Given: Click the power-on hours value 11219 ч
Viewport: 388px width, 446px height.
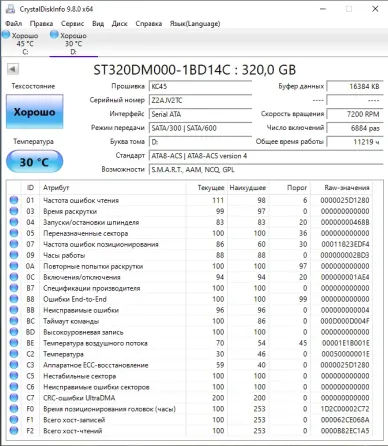Looking at the screenshot, I should (x=355, y=142).
